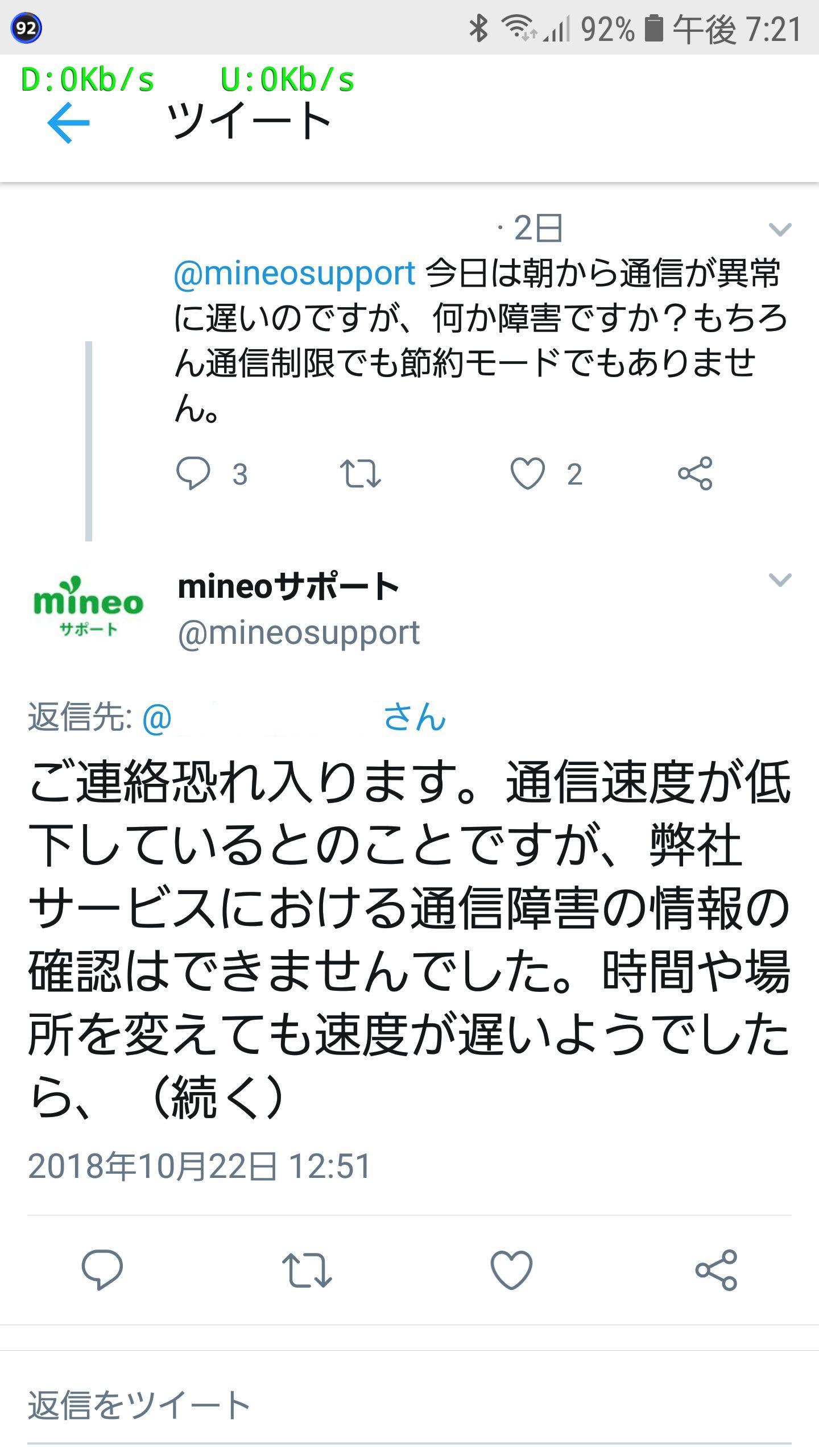The width and height of the screenshot is (819, 1456).
Task: Reply to the original customer tweet
Action: pos(193,473)
